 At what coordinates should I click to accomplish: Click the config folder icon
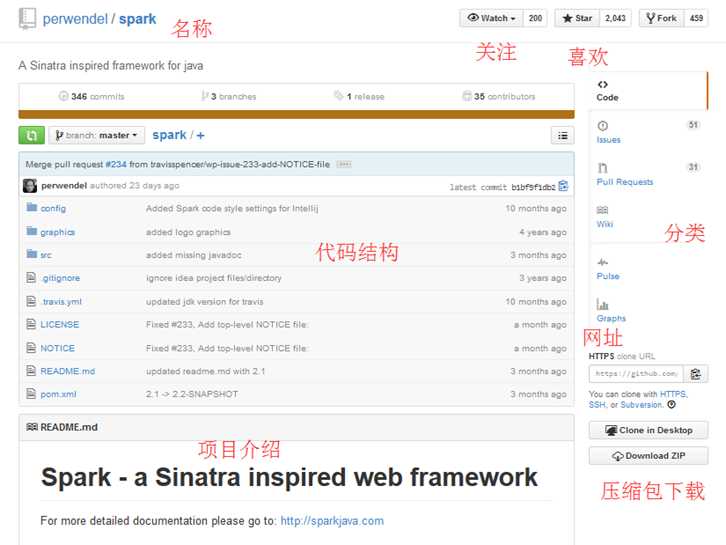coord(31,207)
